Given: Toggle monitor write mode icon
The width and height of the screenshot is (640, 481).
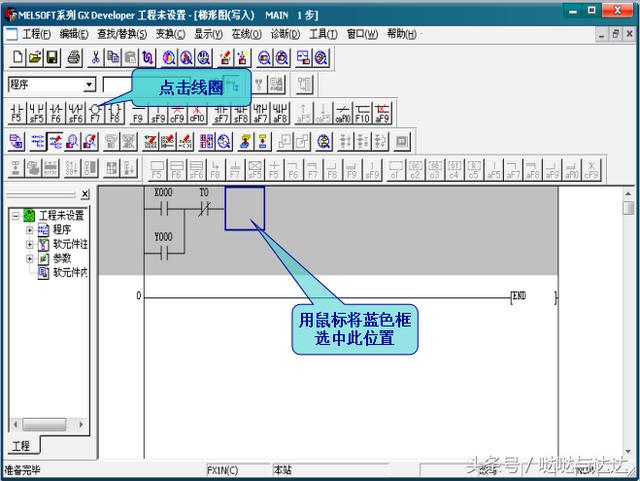Looking at the screenshot, I should coord(90,141).
